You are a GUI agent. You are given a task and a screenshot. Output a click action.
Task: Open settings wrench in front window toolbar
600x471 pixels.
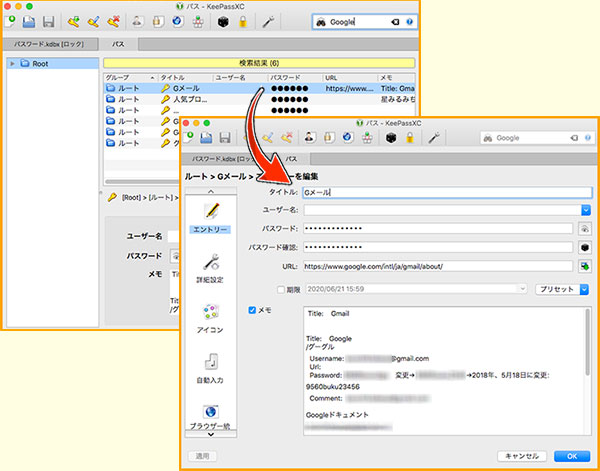click(434, 137)
